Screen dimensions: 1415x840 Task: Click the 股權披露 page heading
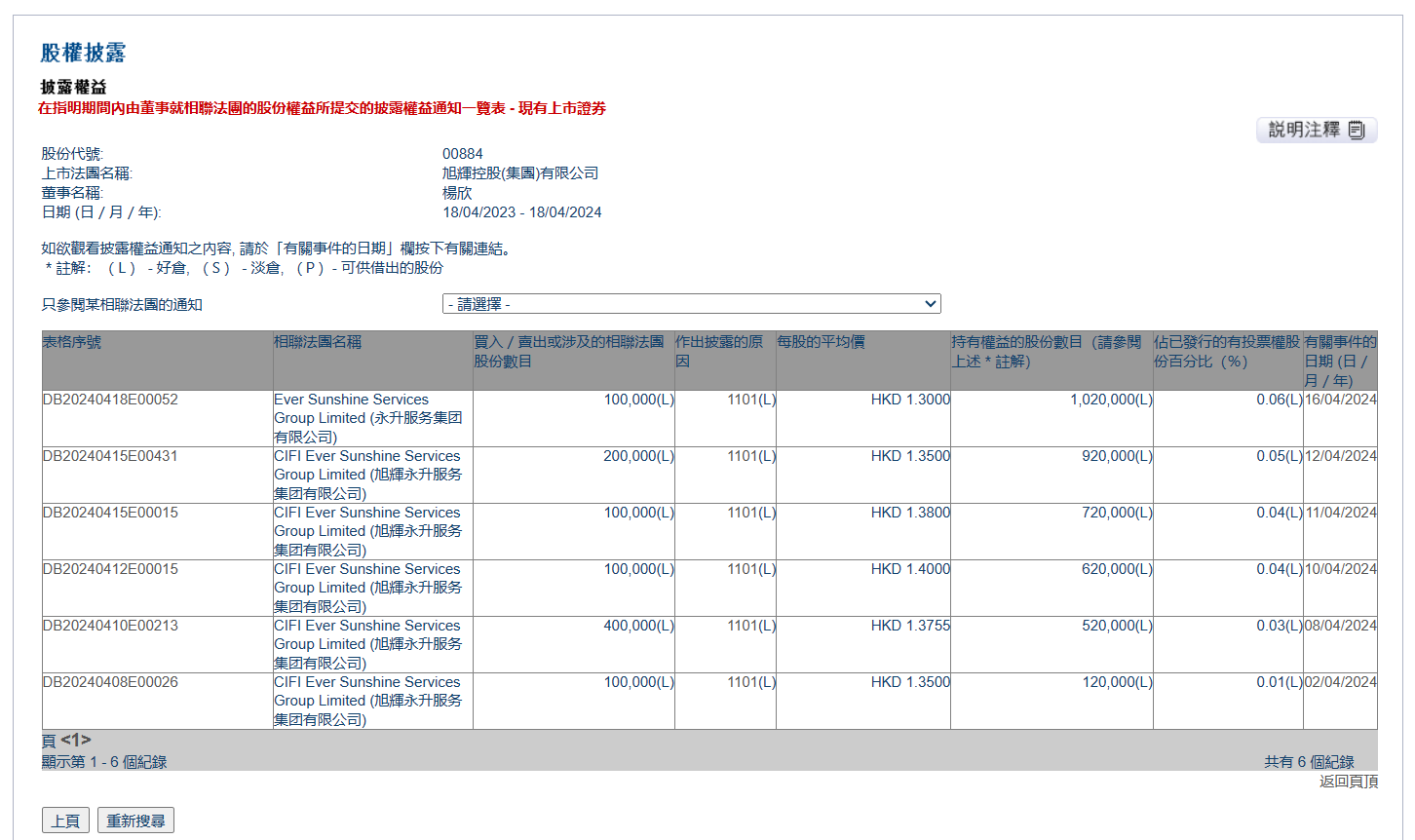(83, 53)
